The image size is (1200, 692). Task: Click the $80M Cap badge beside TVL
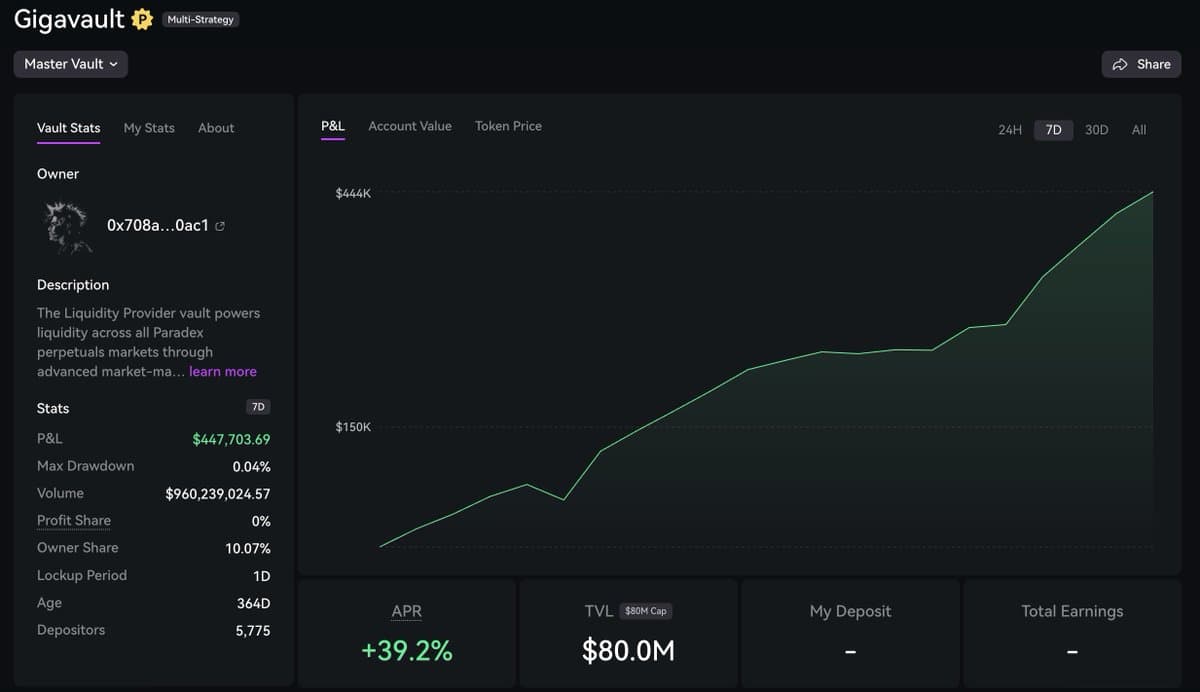[x=645, y=611]
